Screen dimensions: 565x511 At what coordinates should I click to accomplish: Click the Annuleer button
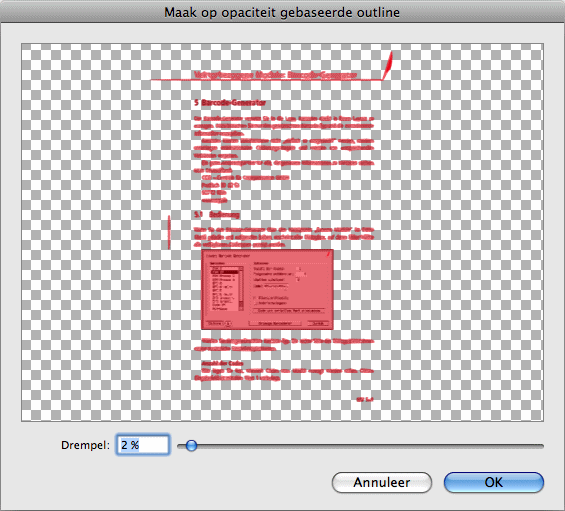pos(382,482)
